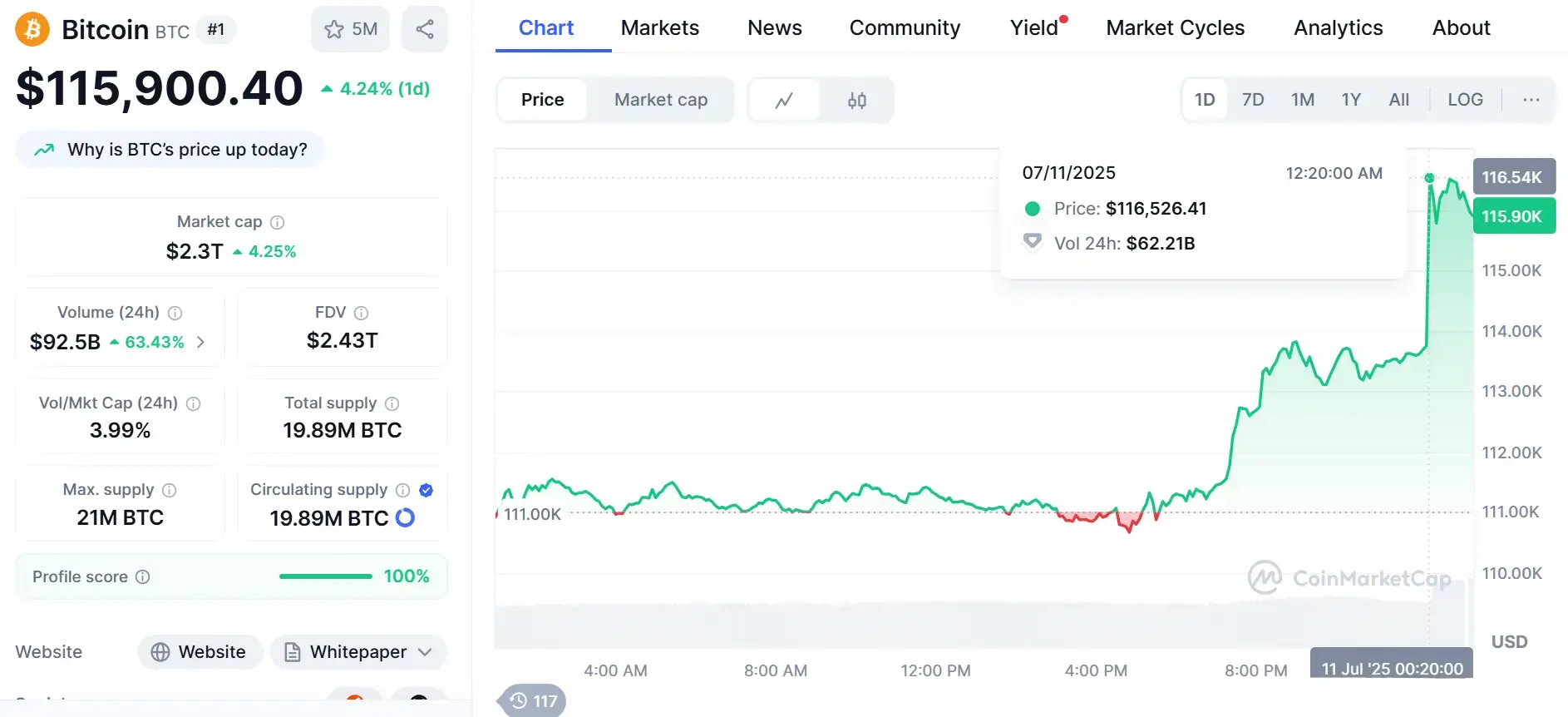Add Bitcoin to watchlist with star button
Screen dimensions: 1568x717
pos(350,29)
